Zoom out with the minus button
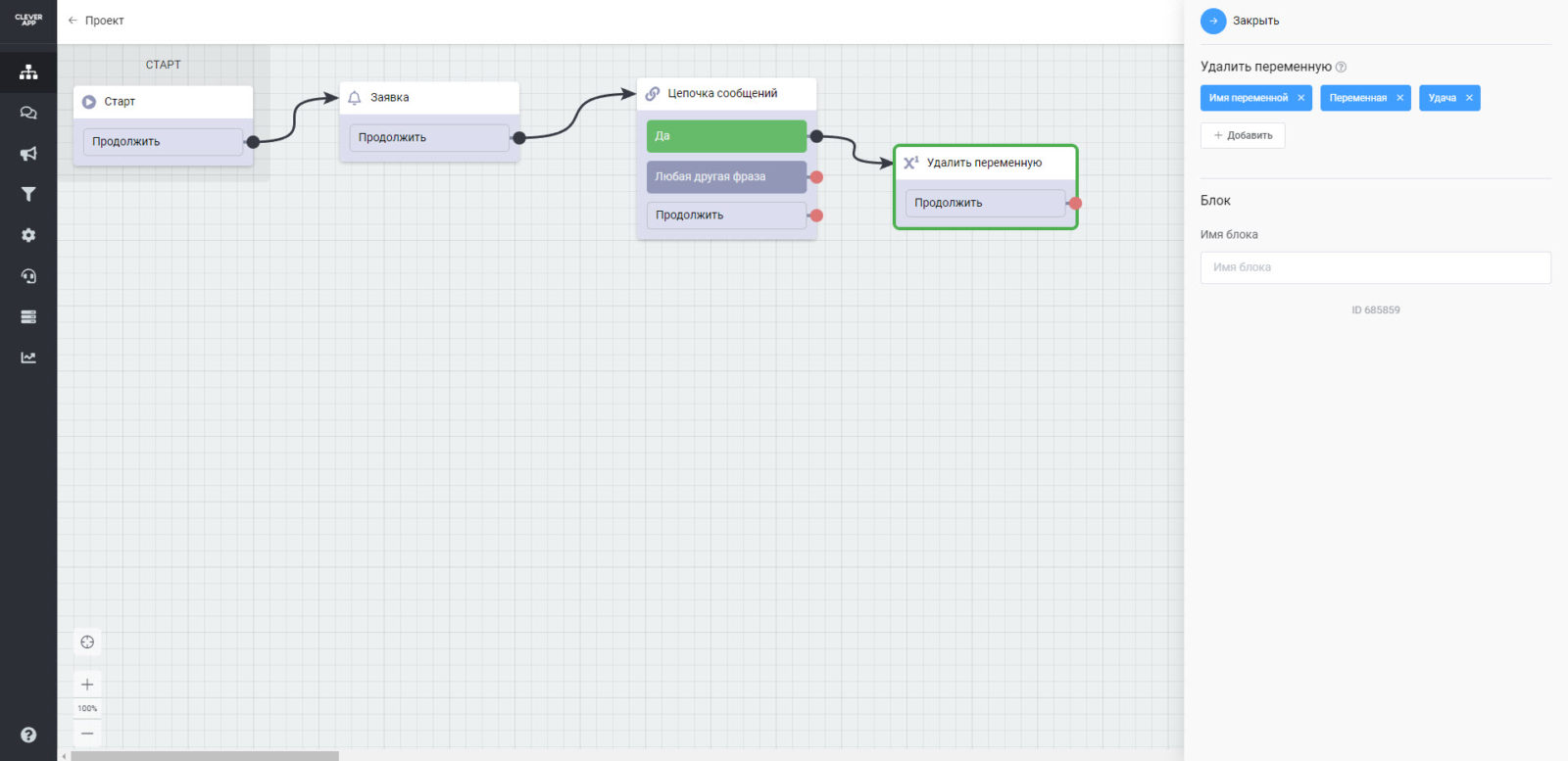 (87, 733)
